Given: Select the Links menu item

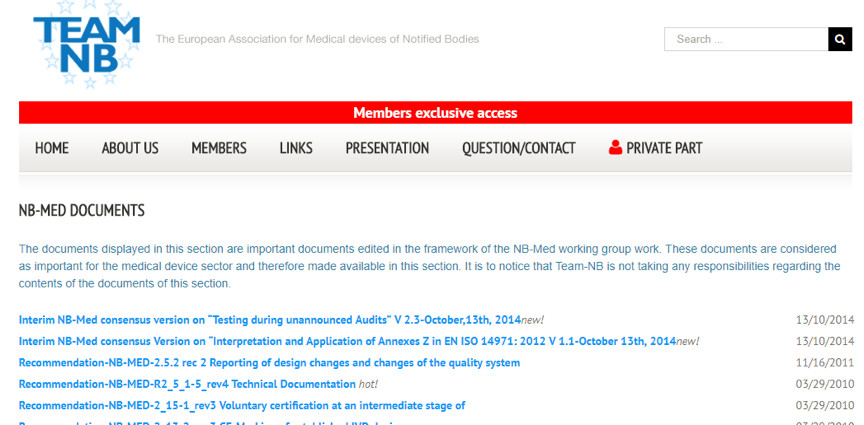Looking at the screenshot, I should pyautogui.click(x=296, y=148).
